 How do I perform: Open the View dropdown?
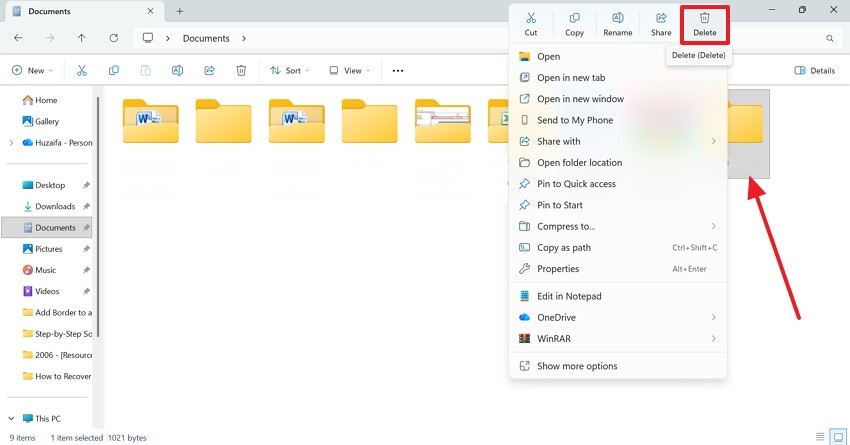pyautogui.click(x=350, y=70)
